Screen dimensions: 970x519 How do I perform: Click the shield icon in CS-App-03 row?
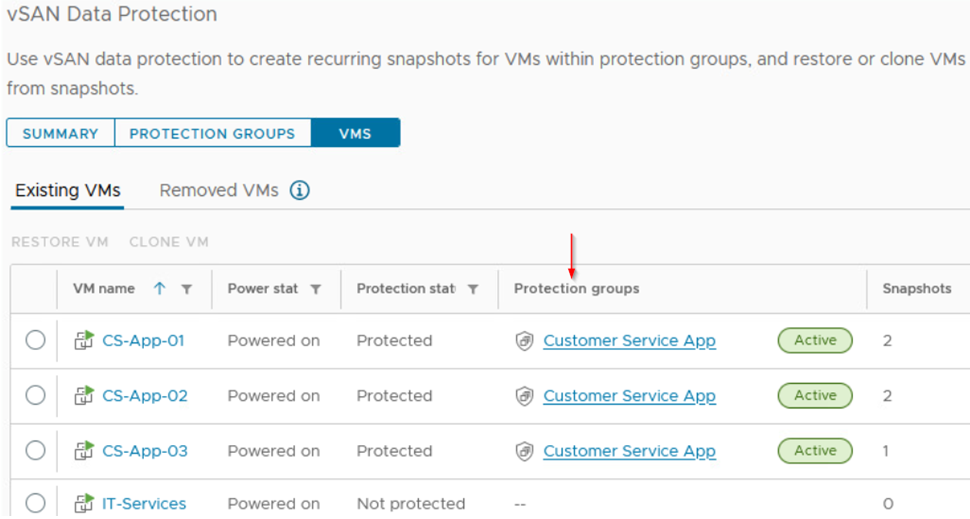pos(524,451)
